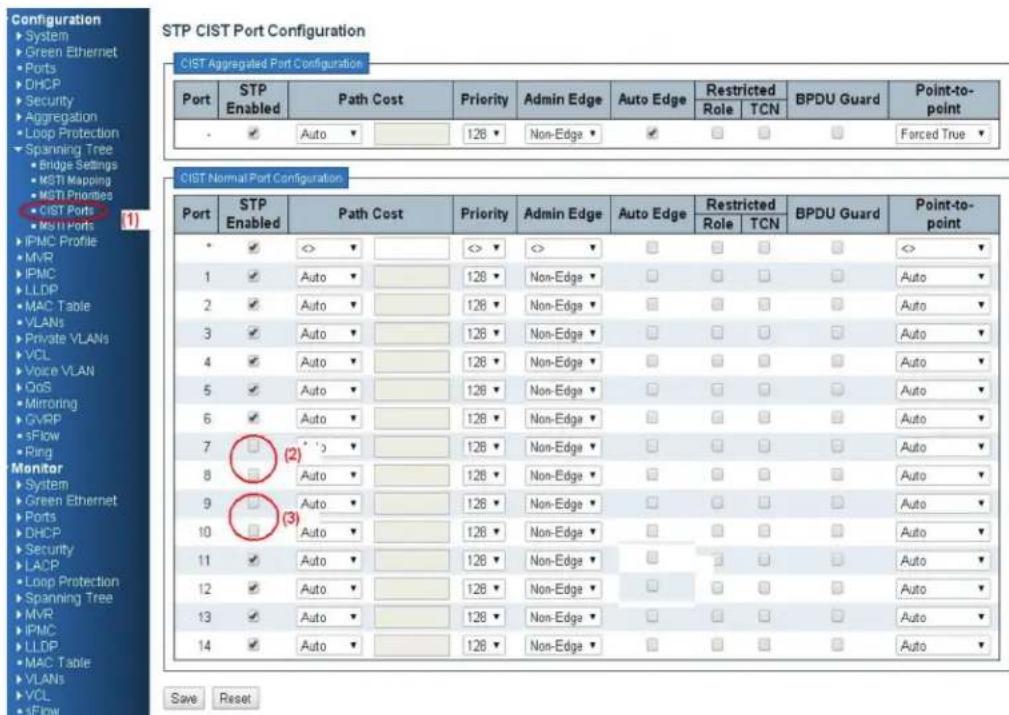Expand the GVRP menu
This screenshot has width=1009, height=715.
[43, 420]
